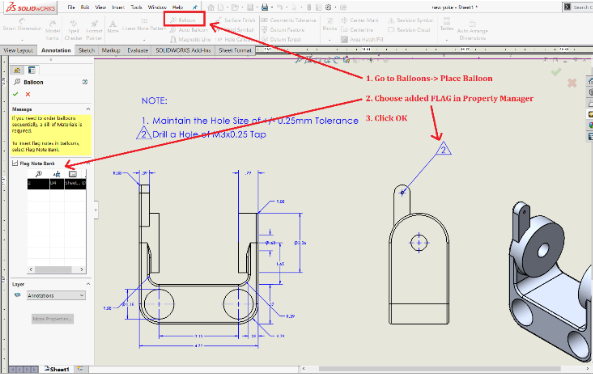Click the Balloon command
Screen dimensions: 593x374
[x=183, y=20]
